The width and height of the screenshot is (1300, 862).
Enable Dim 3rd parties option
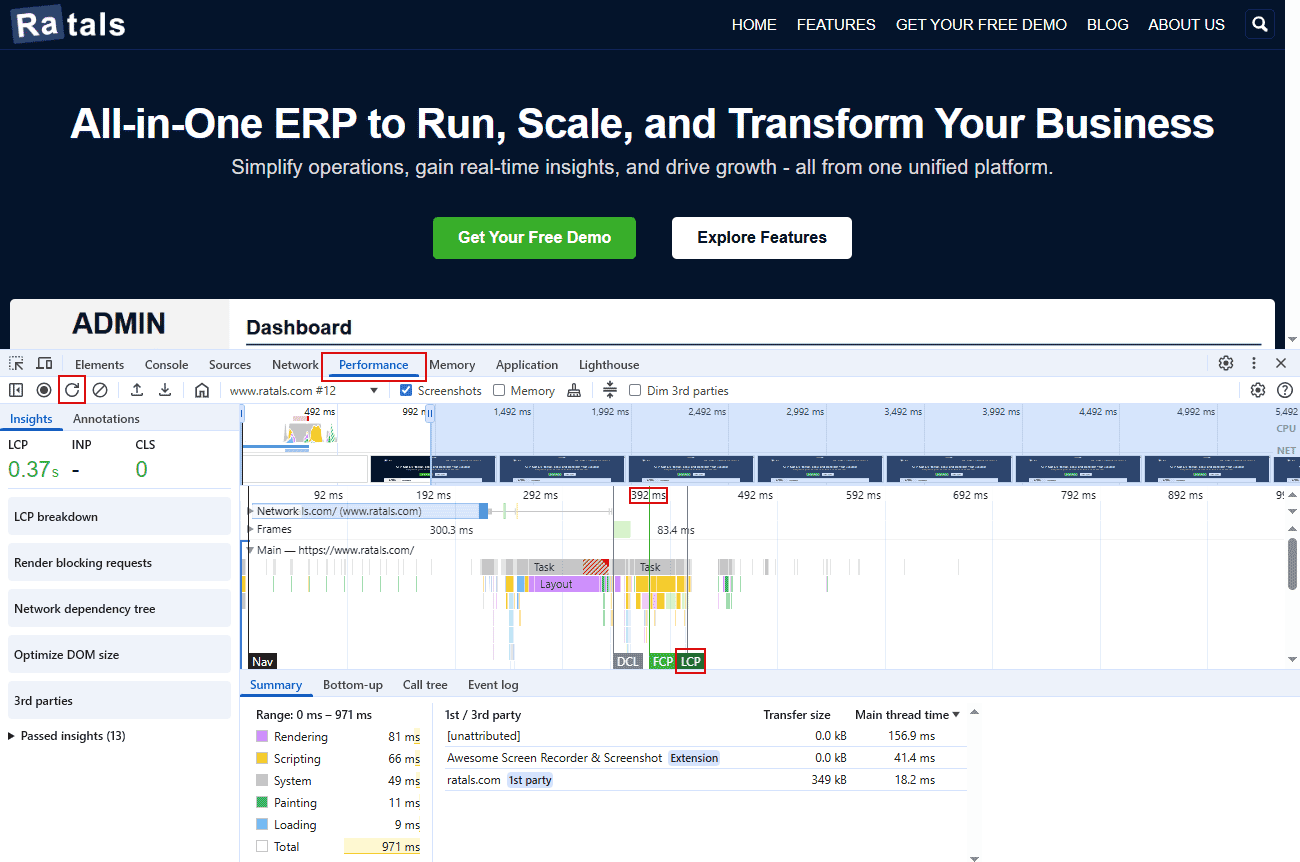(635, 390)
